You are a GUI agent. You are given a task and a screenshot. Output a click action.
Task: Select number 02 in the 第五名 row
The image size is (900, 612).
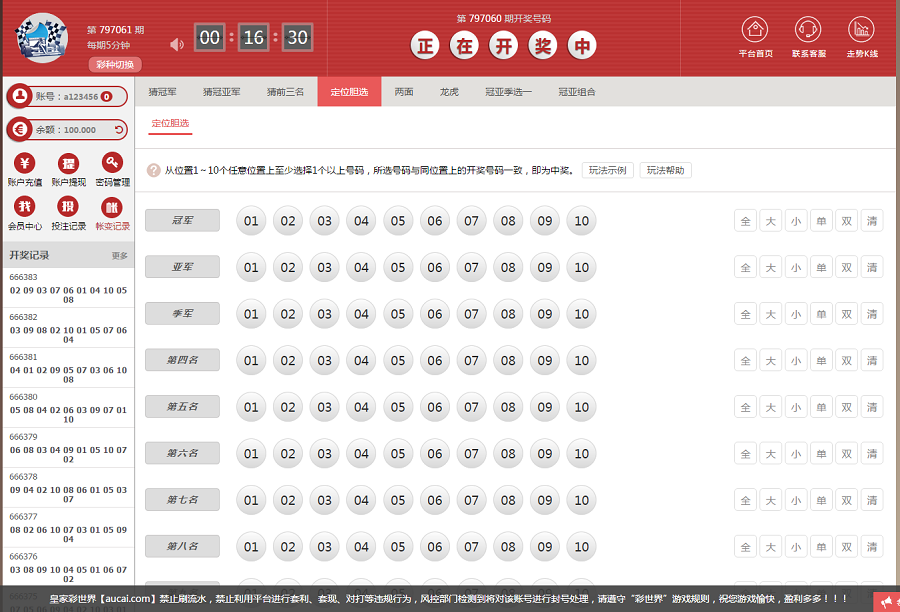pyautogui.click(x=288, y=407)
